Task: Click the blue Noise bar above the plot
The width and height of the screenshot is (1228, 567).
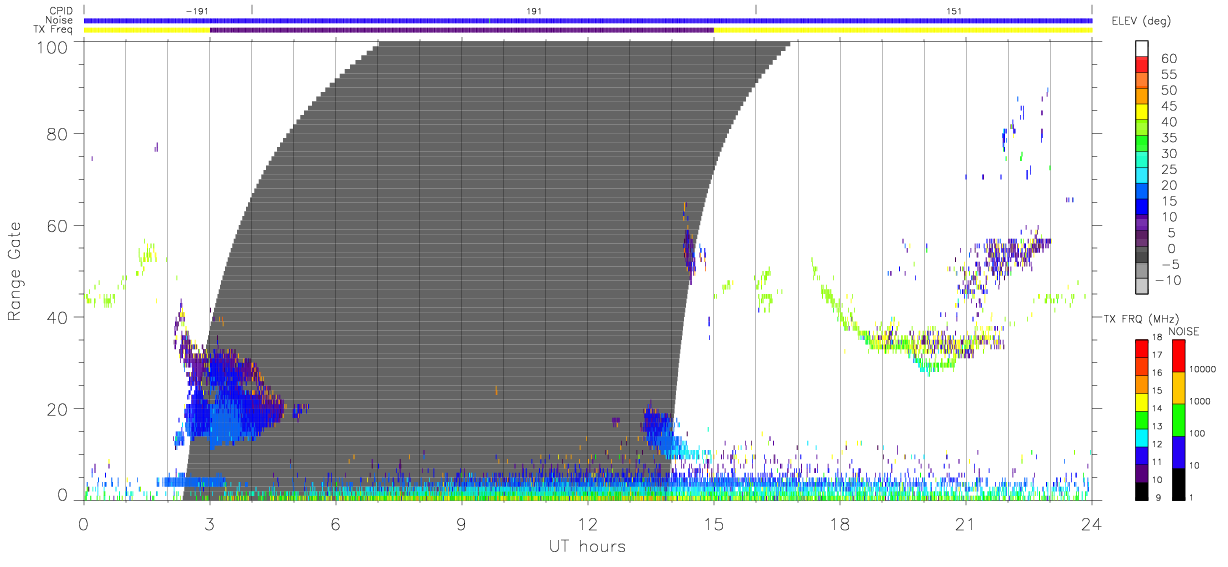Action: tap(588, 20)
